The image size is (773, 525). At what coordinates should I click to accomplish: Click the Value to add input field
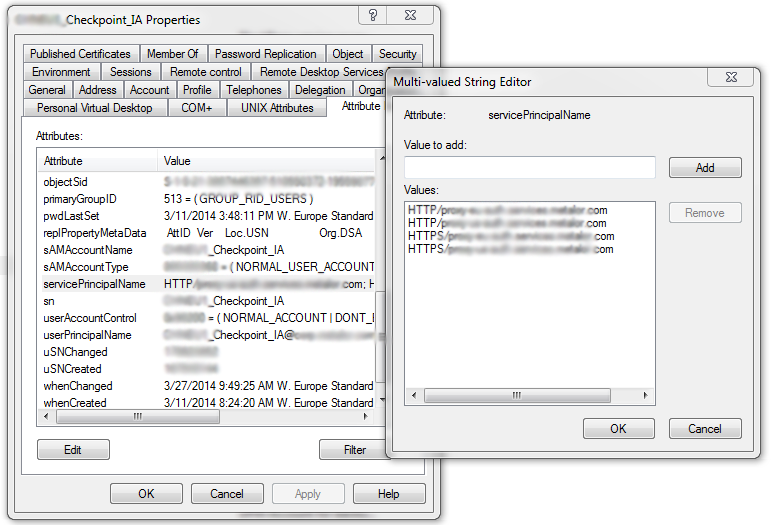pos(529,168)
